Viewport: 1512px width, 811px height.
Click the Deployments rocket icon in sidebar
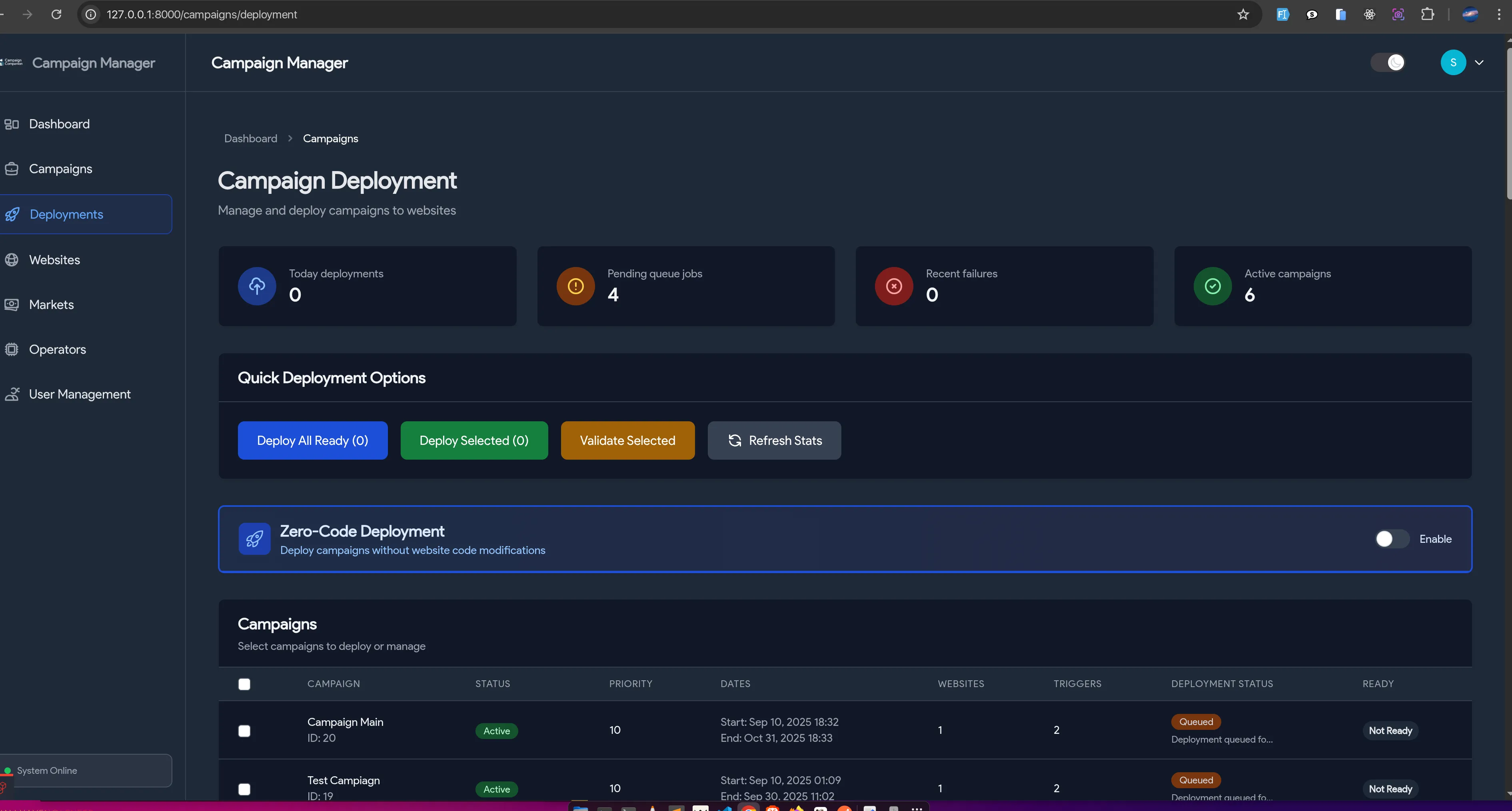point(12,214)
